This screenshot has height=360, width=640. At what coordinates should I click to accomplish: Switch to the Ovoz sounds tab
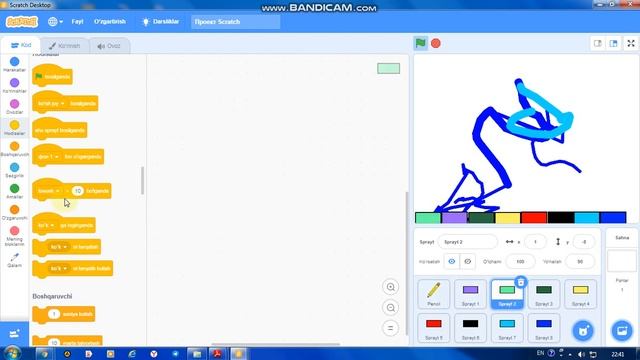(109, 46)
